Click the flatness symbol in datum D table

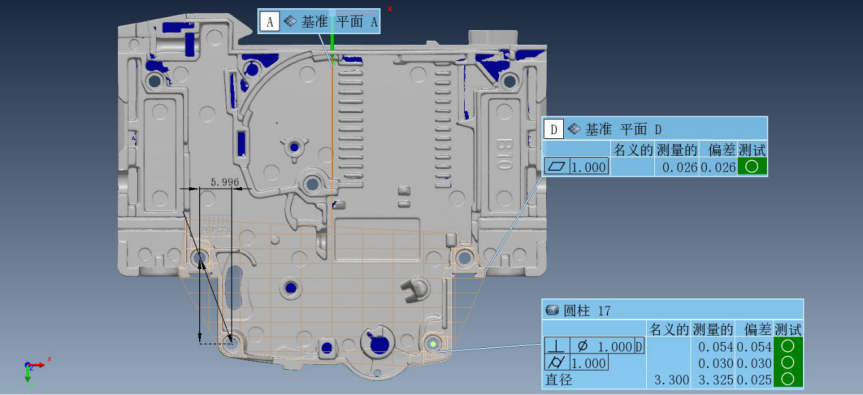click(x=556, y=167)
